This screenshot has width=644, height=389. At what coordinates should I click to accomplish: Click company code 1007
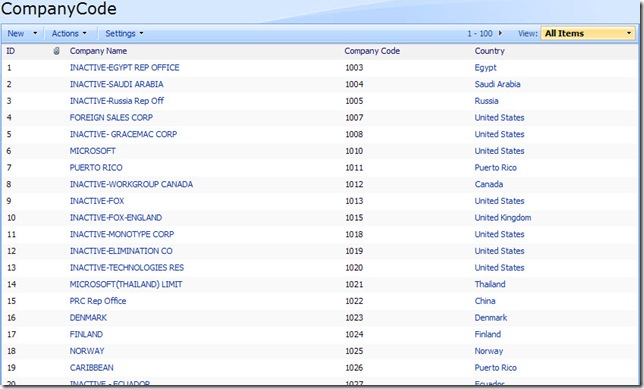(x=354, y=117)
